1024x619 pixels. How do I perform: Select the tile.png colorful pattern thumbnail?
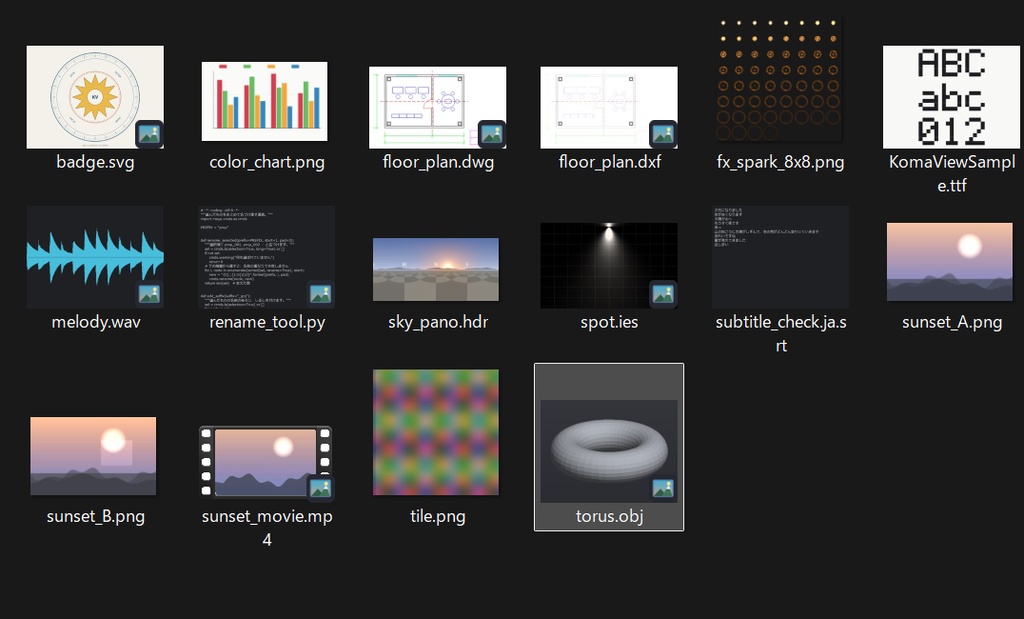point(436,432)
